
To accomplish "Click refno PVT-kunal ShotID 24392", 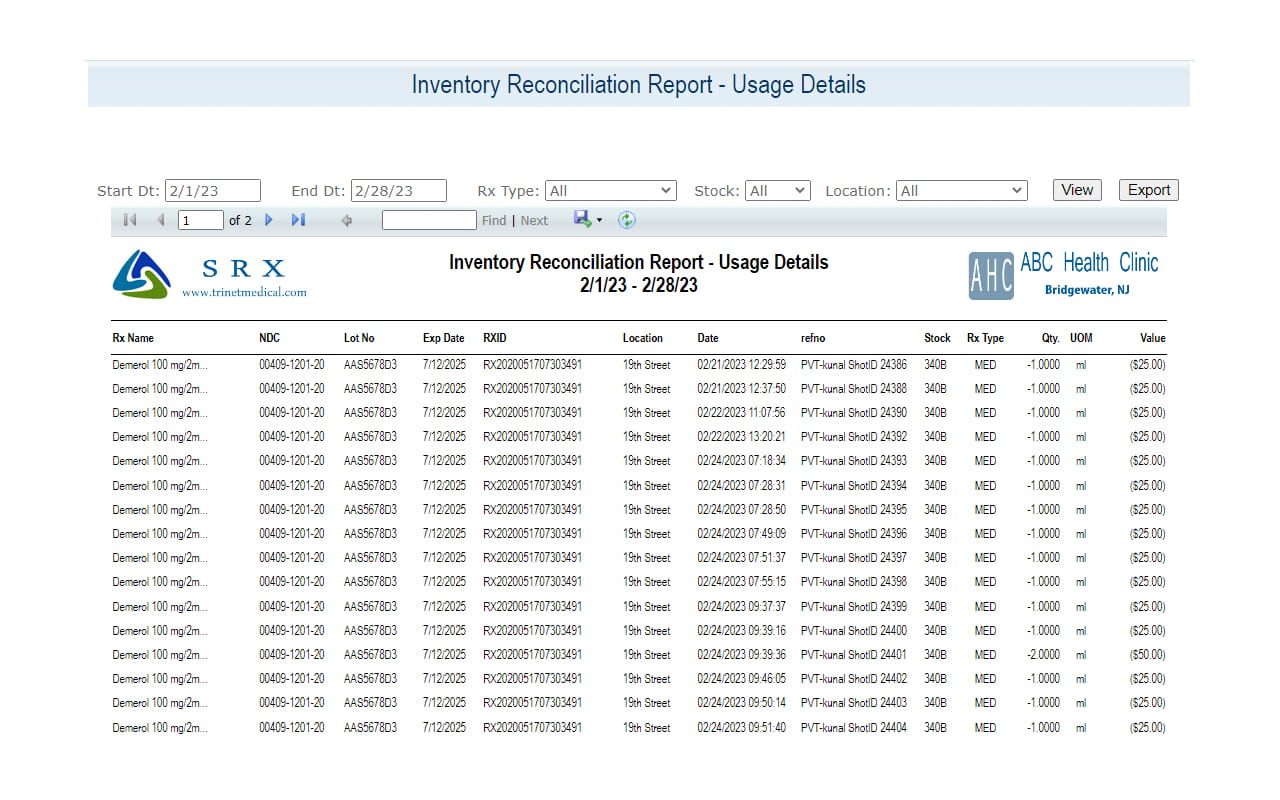I will point(854,437).
